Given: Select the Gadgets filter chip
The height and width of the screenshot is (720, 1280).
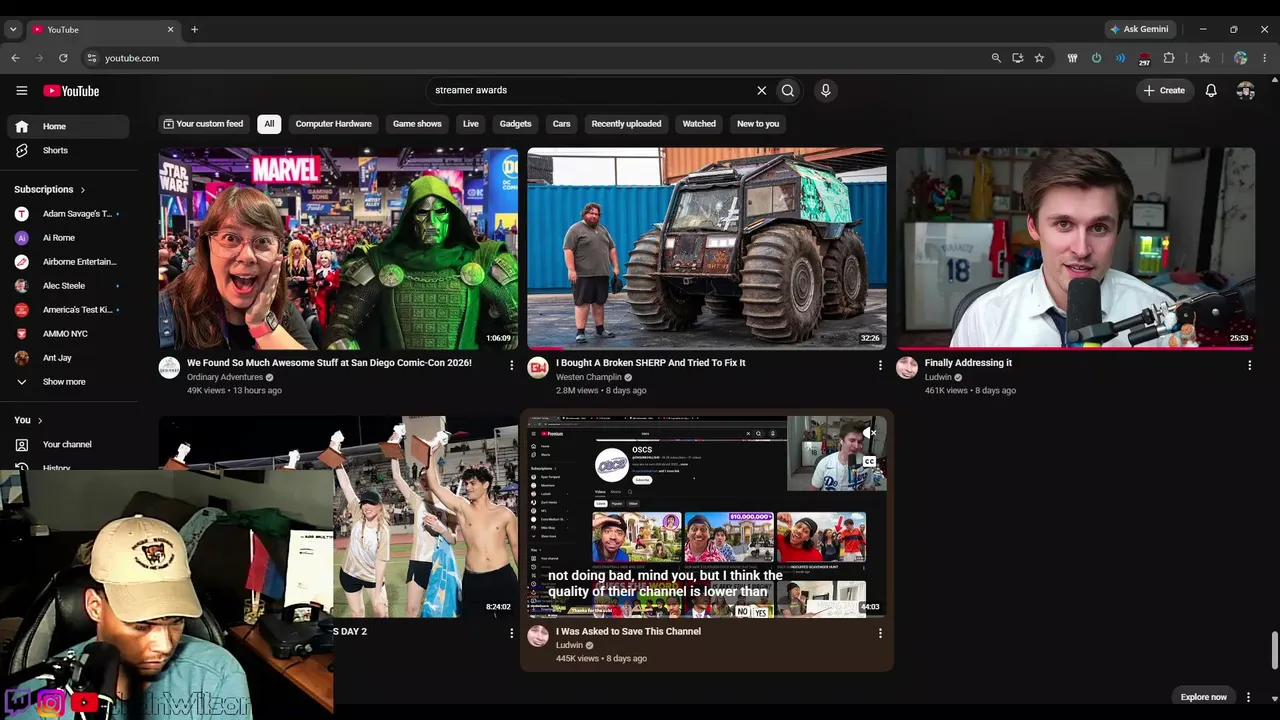Looking at the screenshot, I should click(x=516, y=124).
